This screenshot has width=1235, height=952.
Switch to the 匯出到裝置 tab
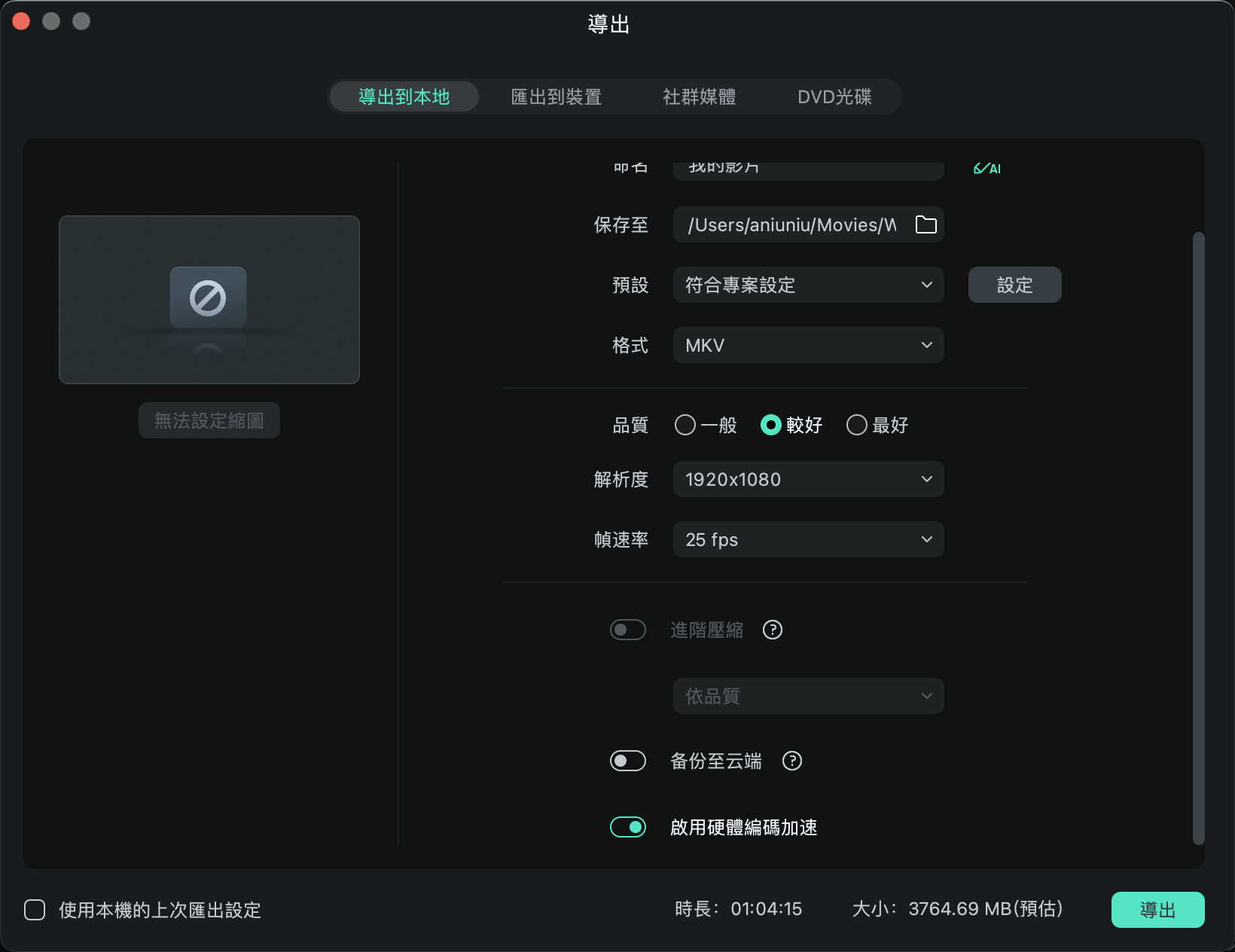556,96
